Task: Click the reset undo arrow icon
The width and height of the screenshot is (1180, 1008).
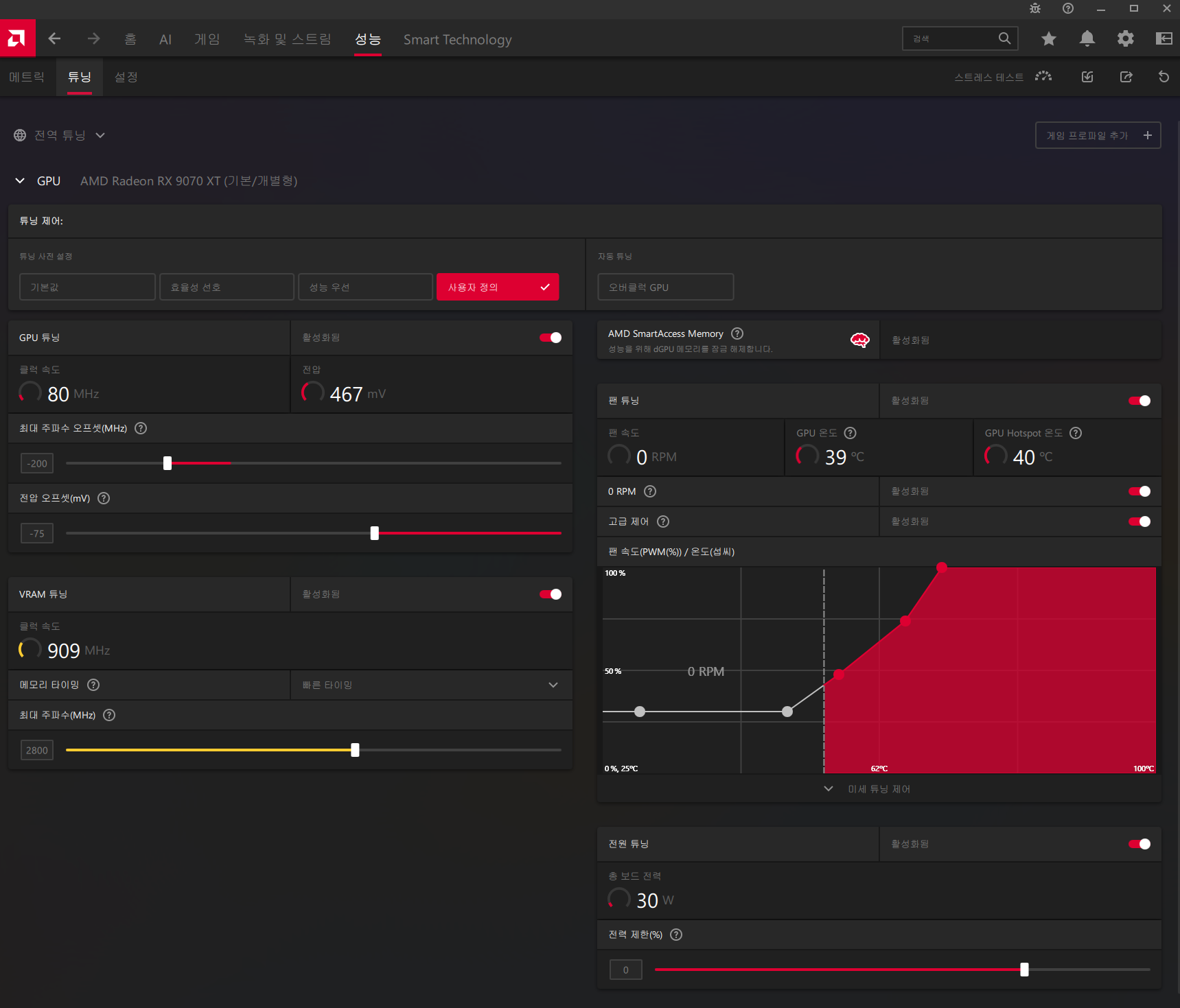Action: [1164, 77]
